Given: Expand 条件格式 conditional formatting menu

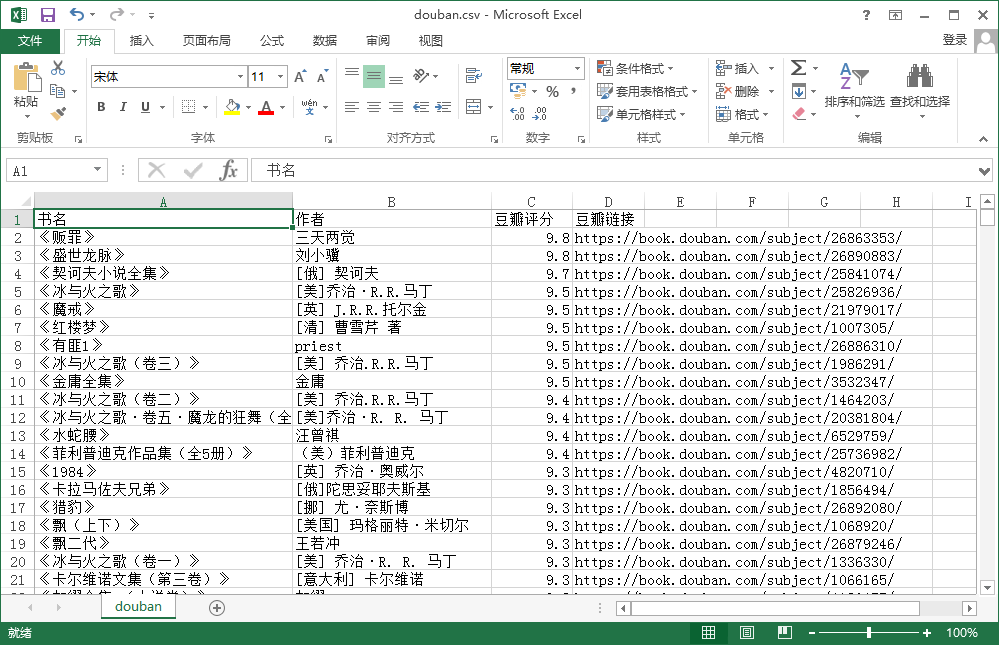Looking at the screenshot, I should pos(635,68).
